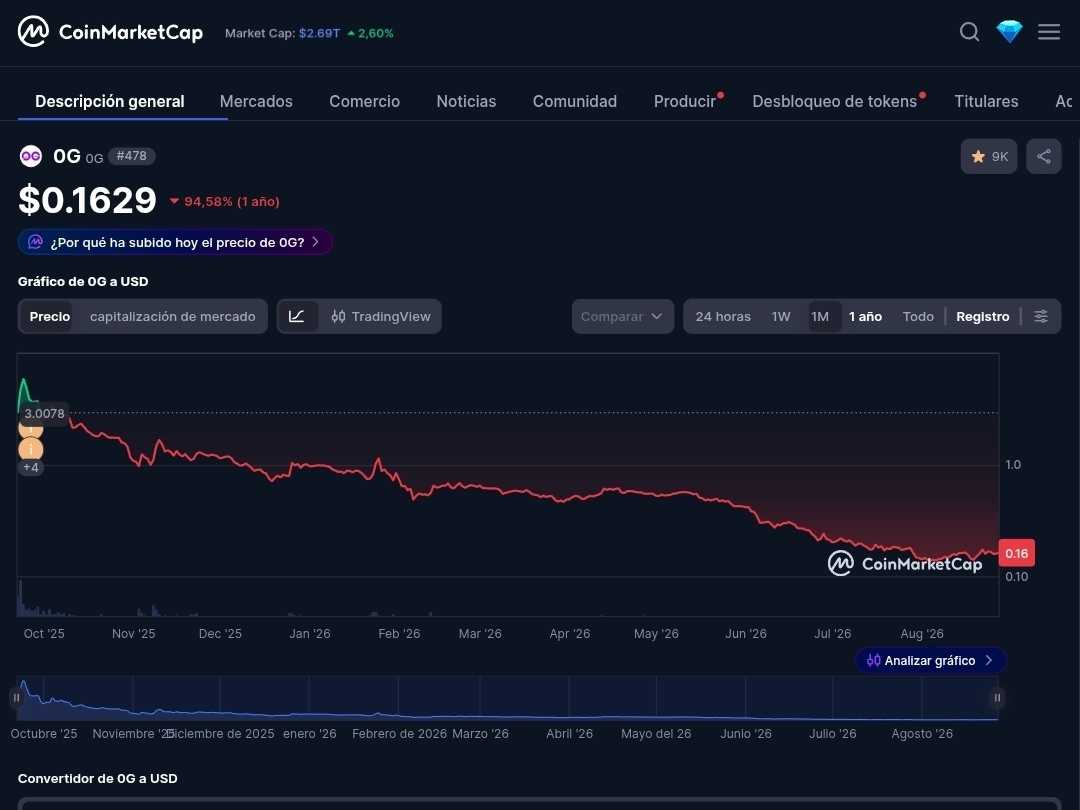Click the Feb '26 axis label
Screen dimensions: 1080x810
click(399, 634)
